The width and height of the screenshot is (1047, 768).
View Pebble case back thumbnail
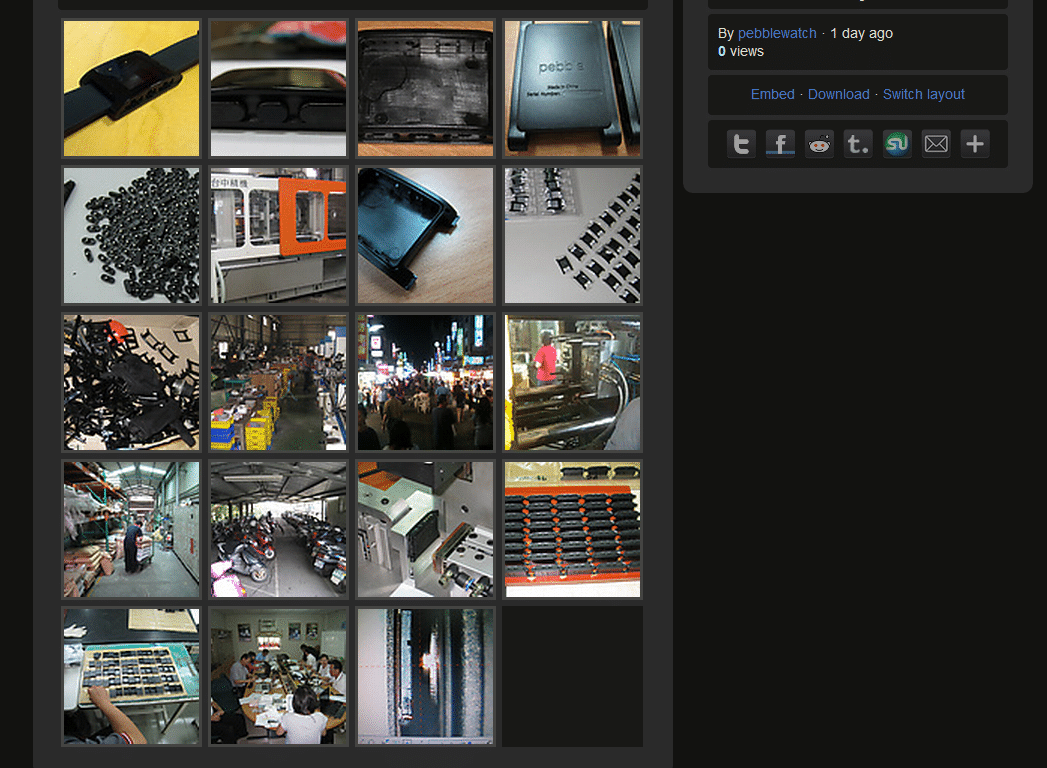572,89
